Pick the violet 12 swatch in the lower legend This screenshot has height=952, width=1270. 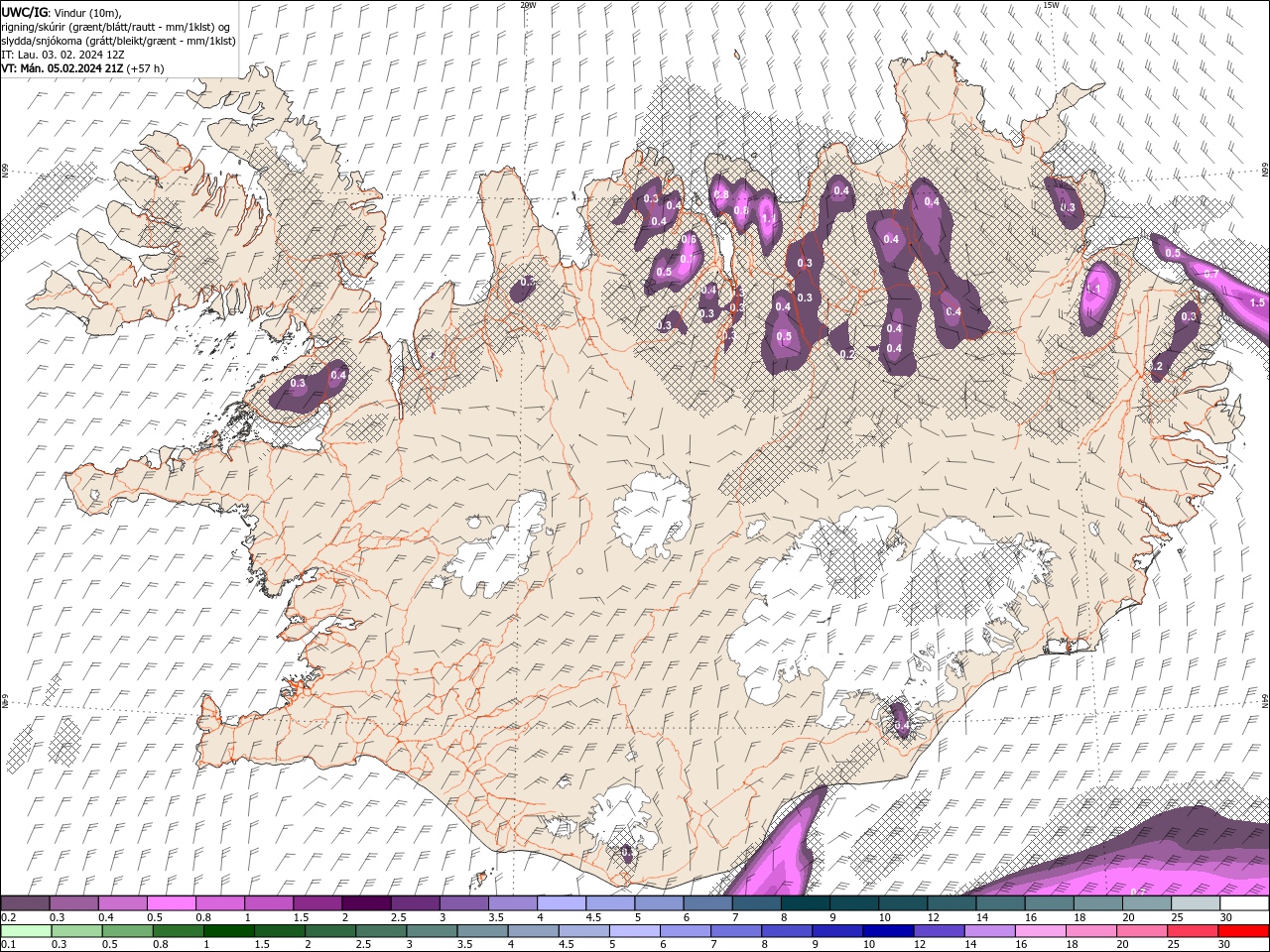(x=939, y=931)
